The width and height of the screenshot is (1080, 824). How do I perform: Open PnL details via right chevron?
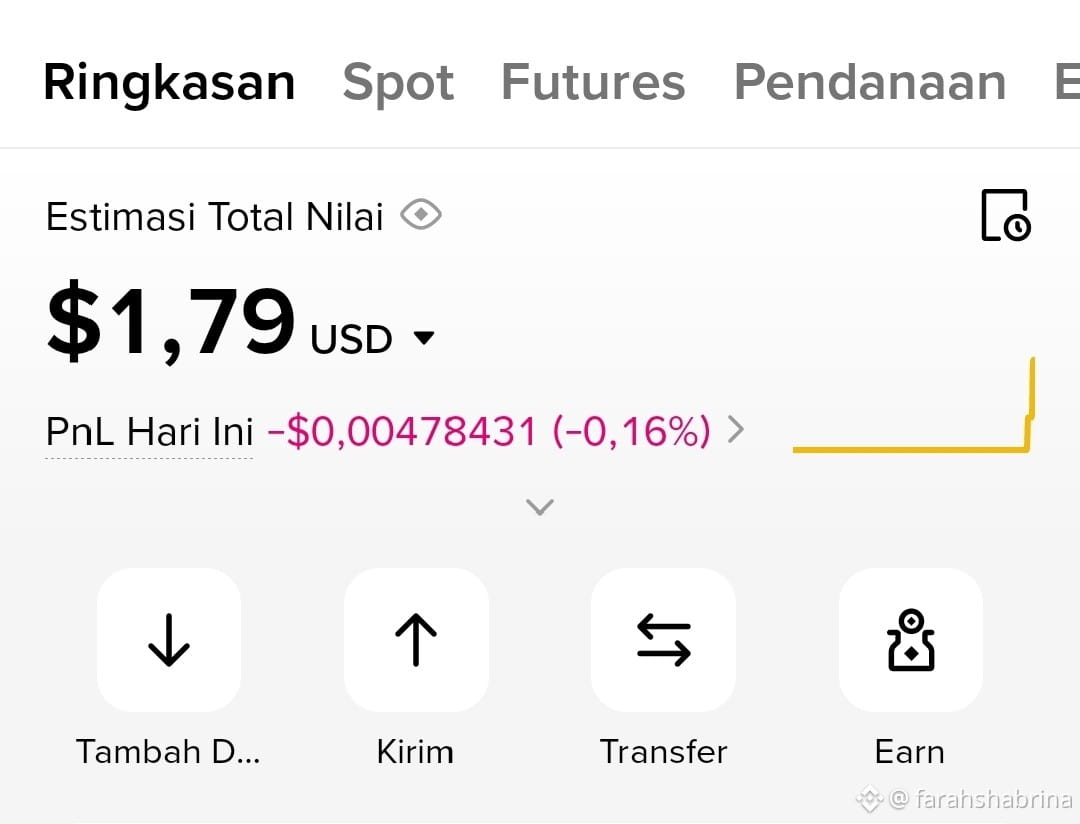736,430
